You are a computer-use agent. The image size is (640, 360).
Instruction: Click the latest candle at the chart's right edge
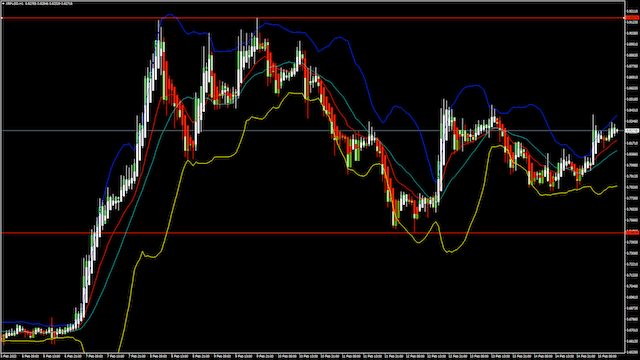616,131
